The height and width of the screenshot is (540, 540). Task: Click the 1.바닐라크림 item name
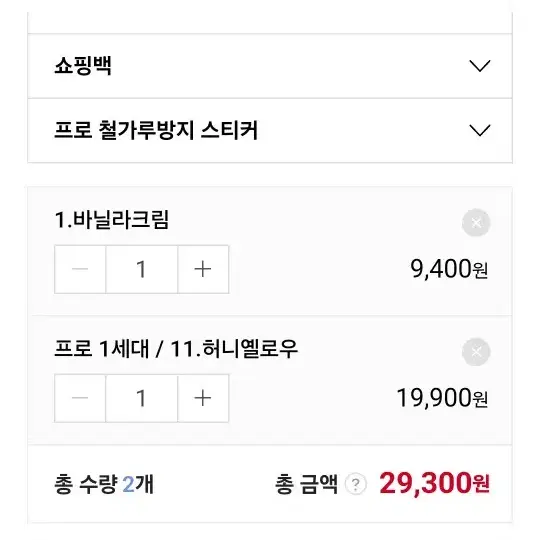click(112, 219)
